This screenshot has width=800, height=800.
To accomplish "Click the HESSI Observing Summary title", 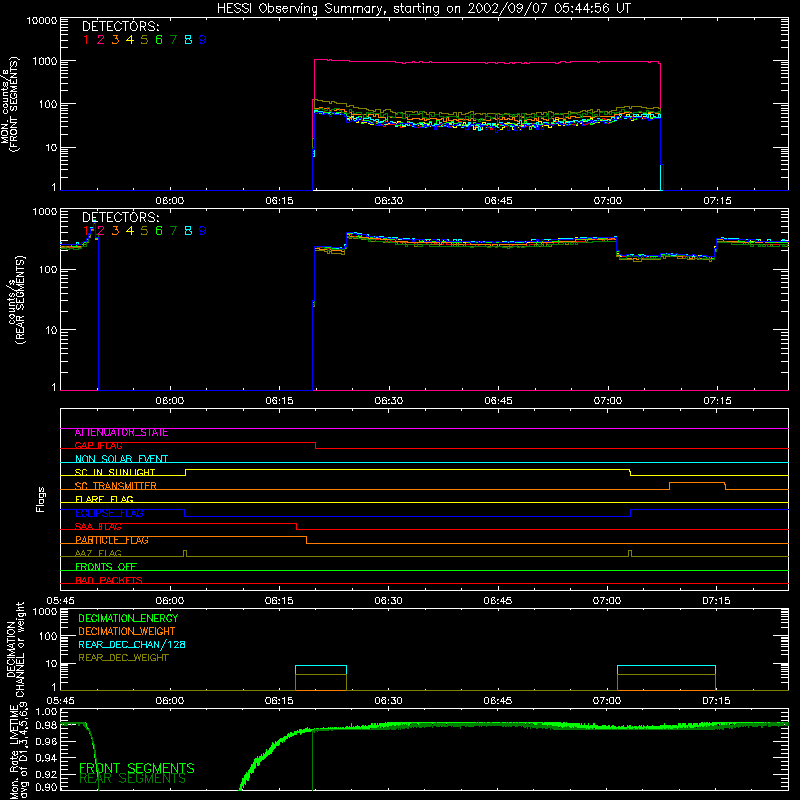I will tap(424, 8).
